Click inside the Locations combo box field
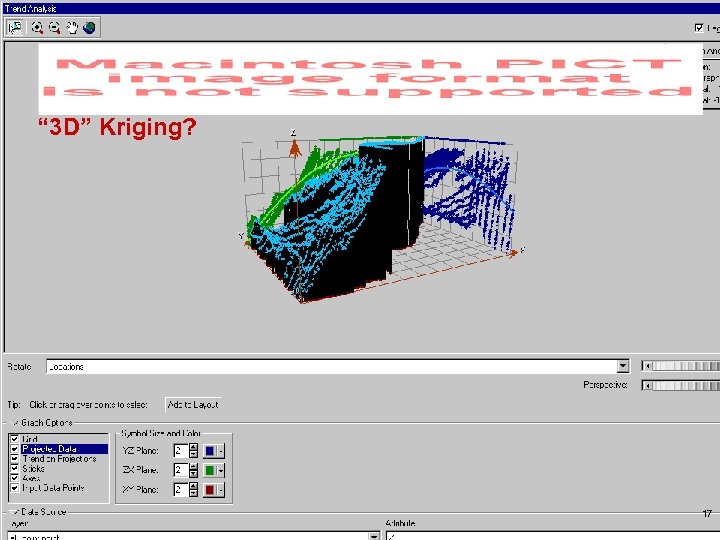 click(332, 366)
